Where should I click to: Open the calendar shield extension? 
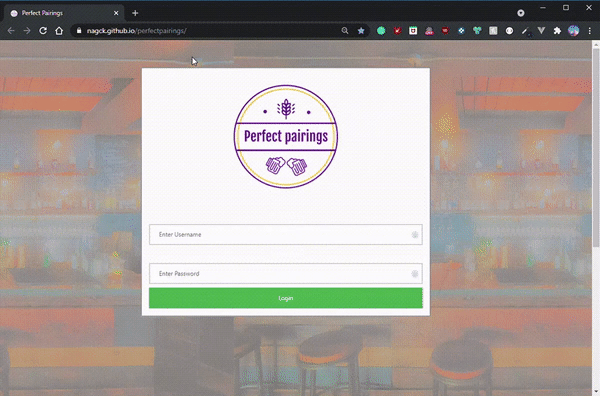coord(413,31)
